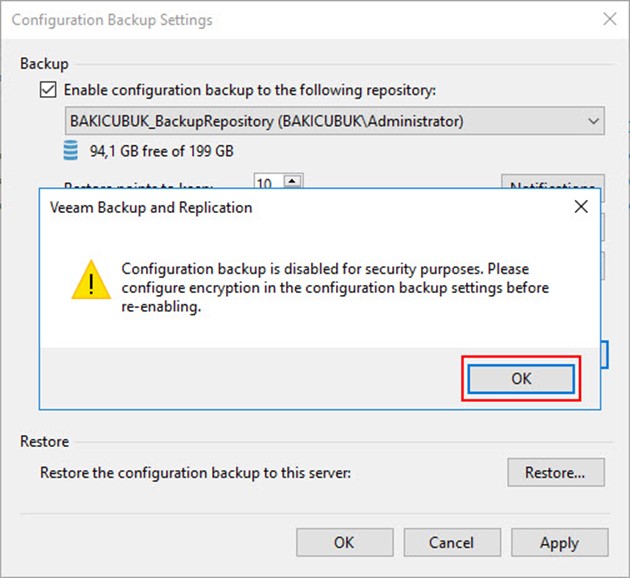Confirm the warning with highlighted OK

point(521,378)
